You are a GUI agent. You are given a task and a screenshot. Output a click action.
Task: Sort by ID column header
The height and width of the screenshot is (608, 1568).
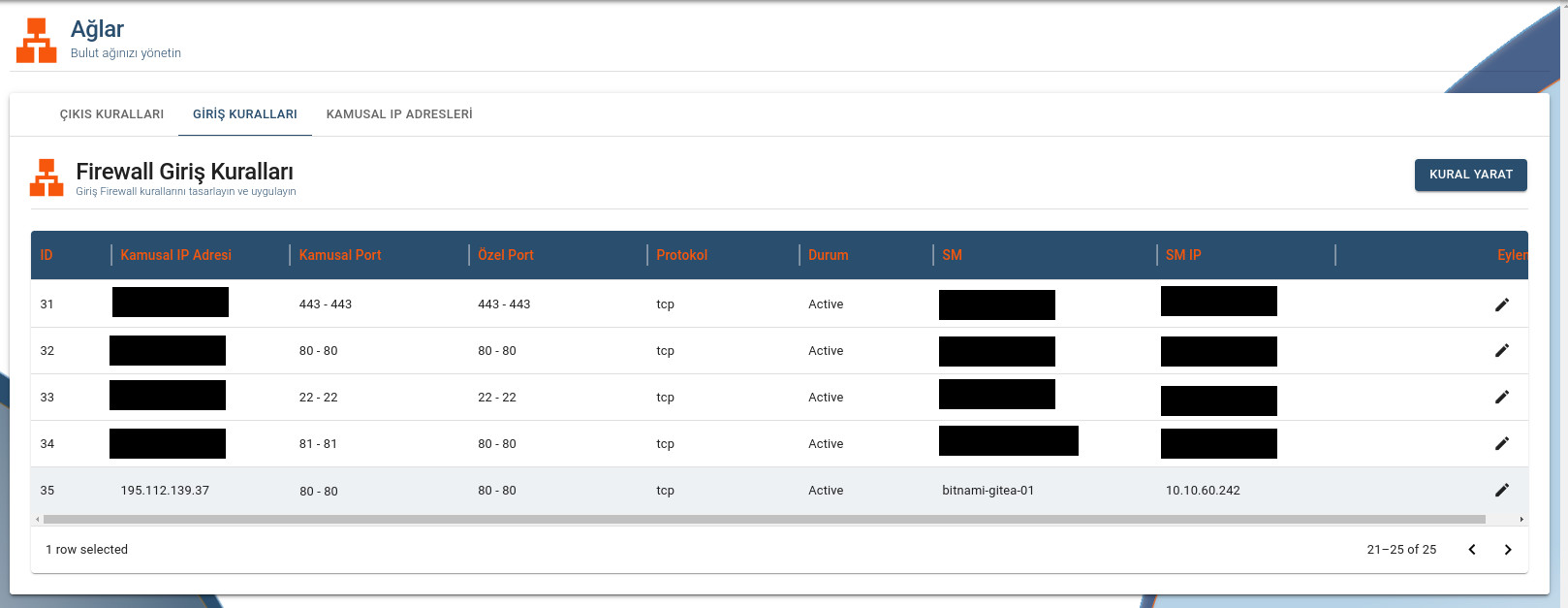click(47, 255)
